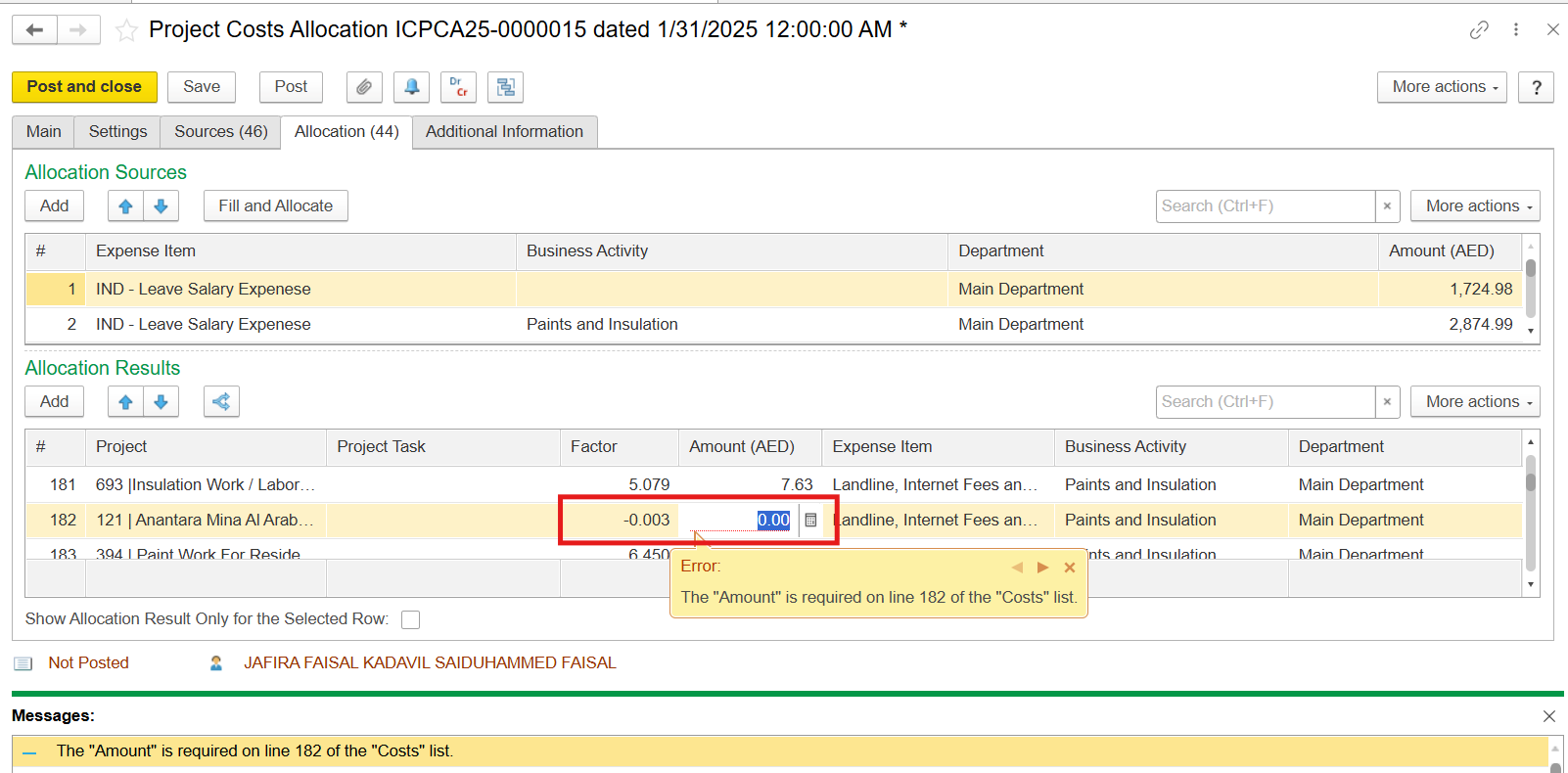Screen dimensions: 1568x773
Task: Click the Allocation Sources search field
Action: [x=1264, y=205]
